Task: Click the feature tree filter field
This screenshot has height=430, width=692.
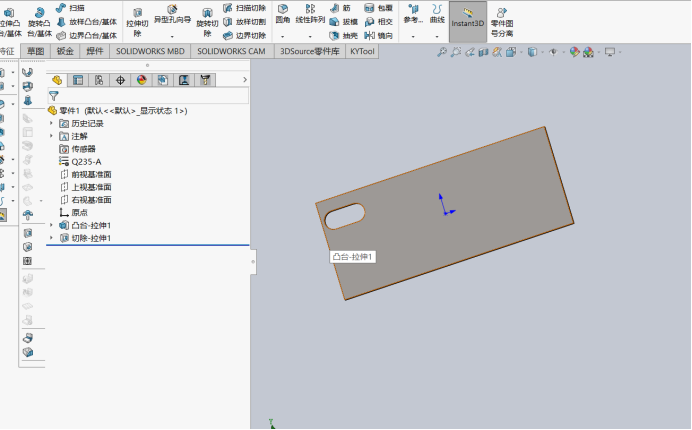Action: tap(148, 96)
